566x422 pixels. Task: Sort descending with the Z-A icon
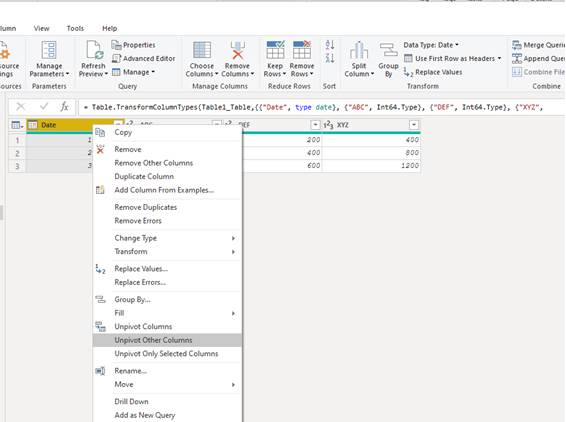point(330,58)
